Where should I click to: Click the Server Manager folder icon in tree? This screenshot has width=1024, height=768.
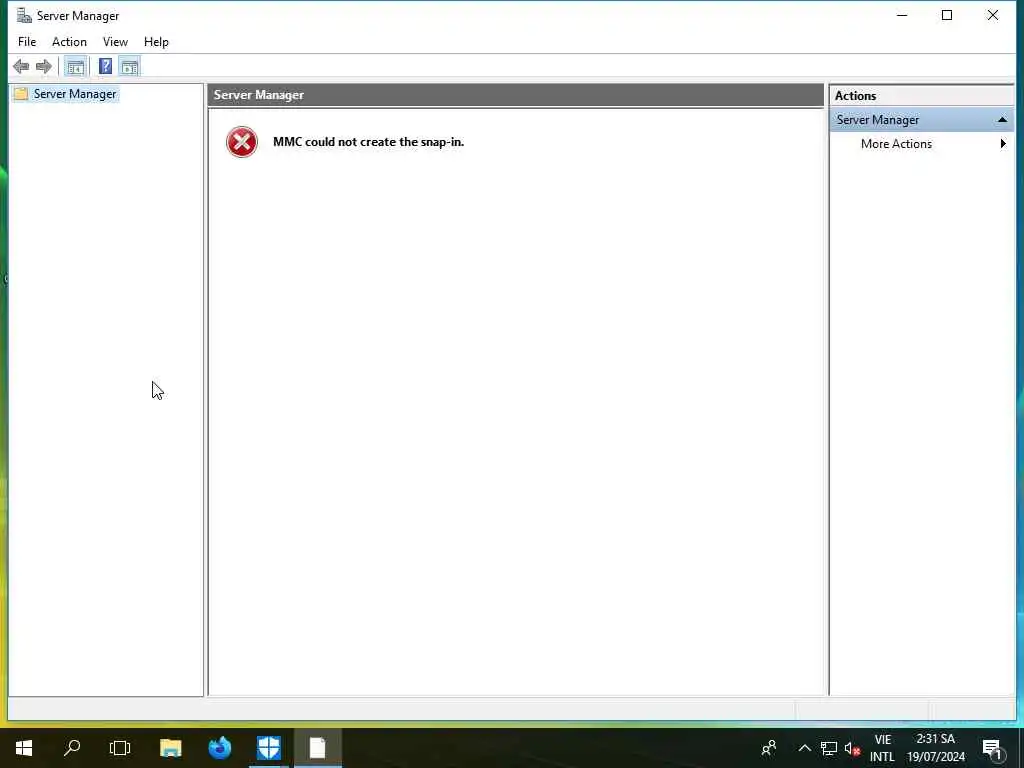tap(21, 94)
